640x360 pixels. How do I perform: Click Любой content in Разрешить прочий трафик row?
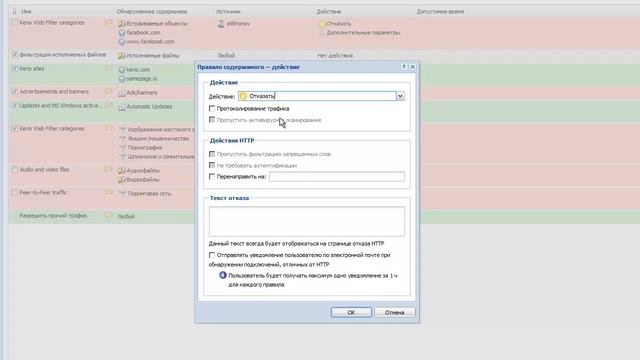pyautogui.click(x=126, y=216)
